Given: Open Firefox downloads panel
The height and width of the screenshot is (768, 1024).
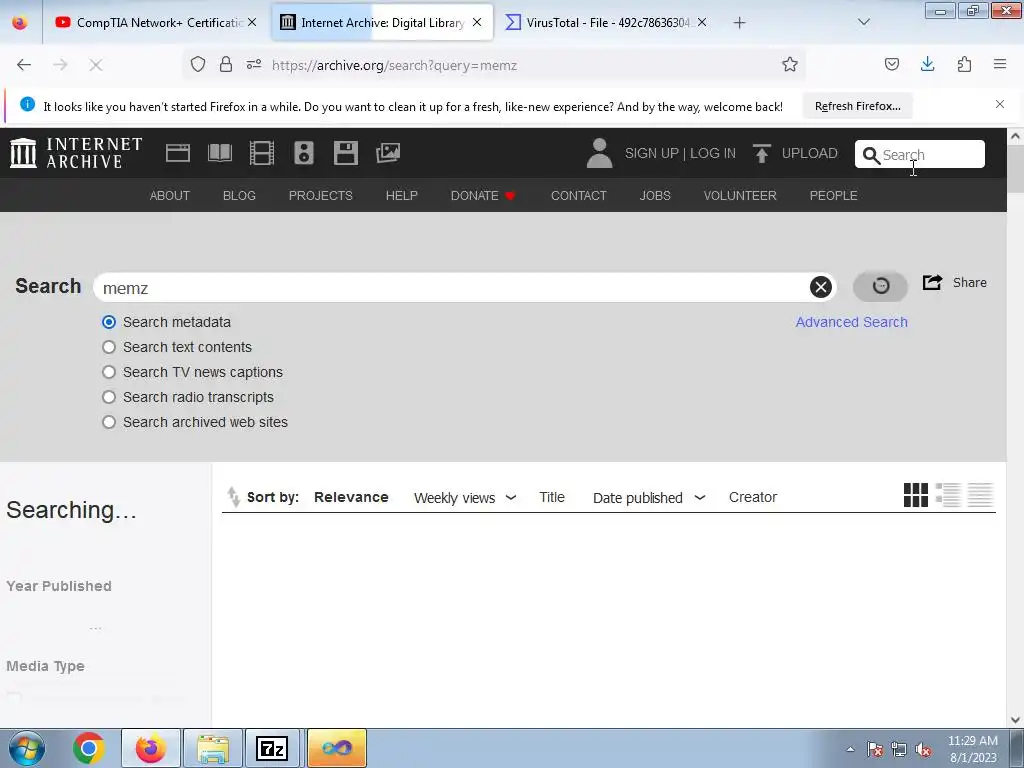Looking at the screenshot, I should [x=927, y=65].
